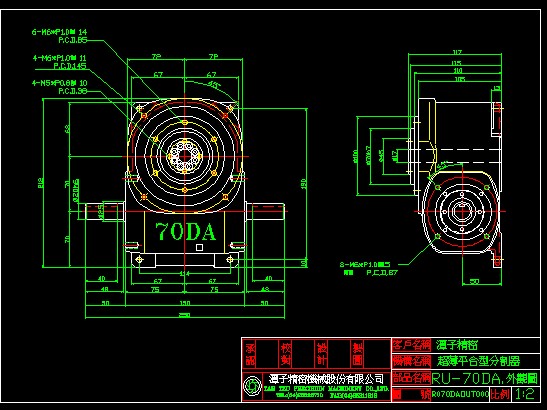The height and width of the screenshot is (410, 547).
Task: Click the 製圖 drafting cell label
Action: [358, 354]
